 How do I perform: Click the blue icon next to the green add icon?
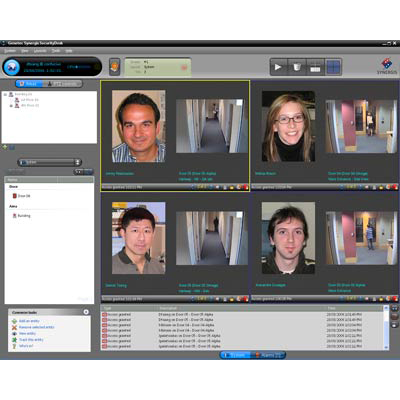pos(12,147)
